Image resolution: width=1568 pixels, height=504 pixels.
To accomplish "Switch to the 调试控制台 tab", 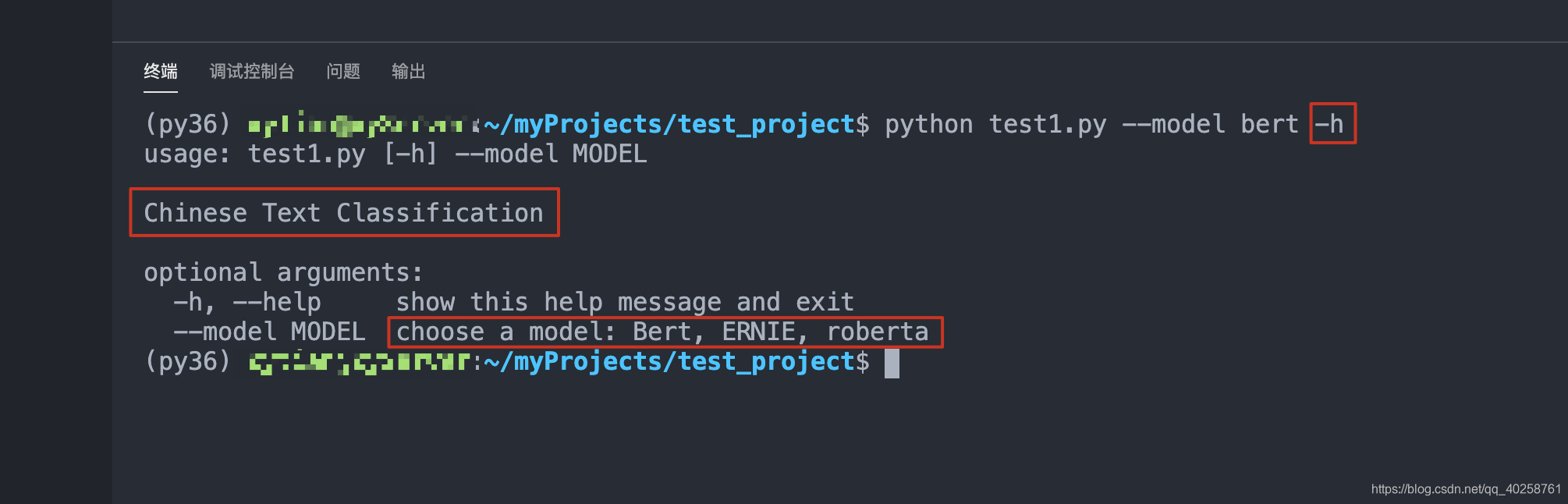I will point(251,71).
